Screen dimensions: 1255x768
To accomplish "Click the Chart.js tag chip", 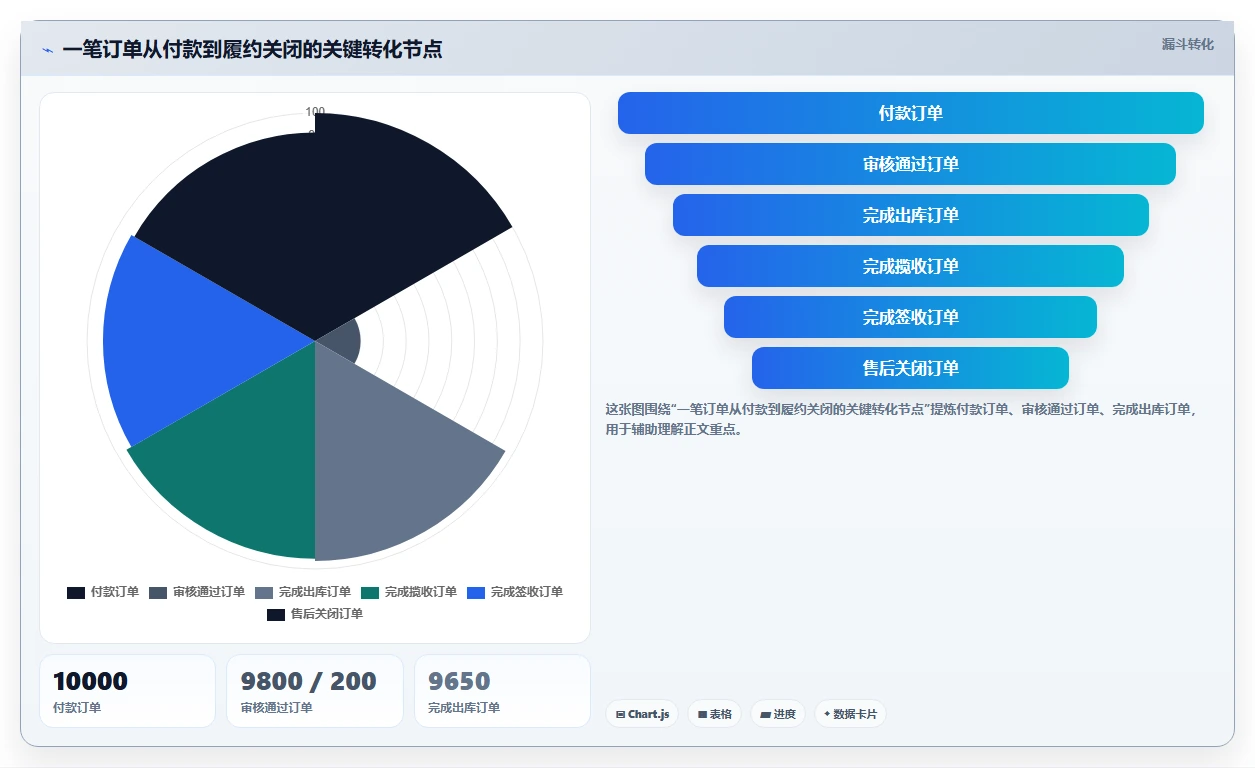I will click(x=642, y=714).
